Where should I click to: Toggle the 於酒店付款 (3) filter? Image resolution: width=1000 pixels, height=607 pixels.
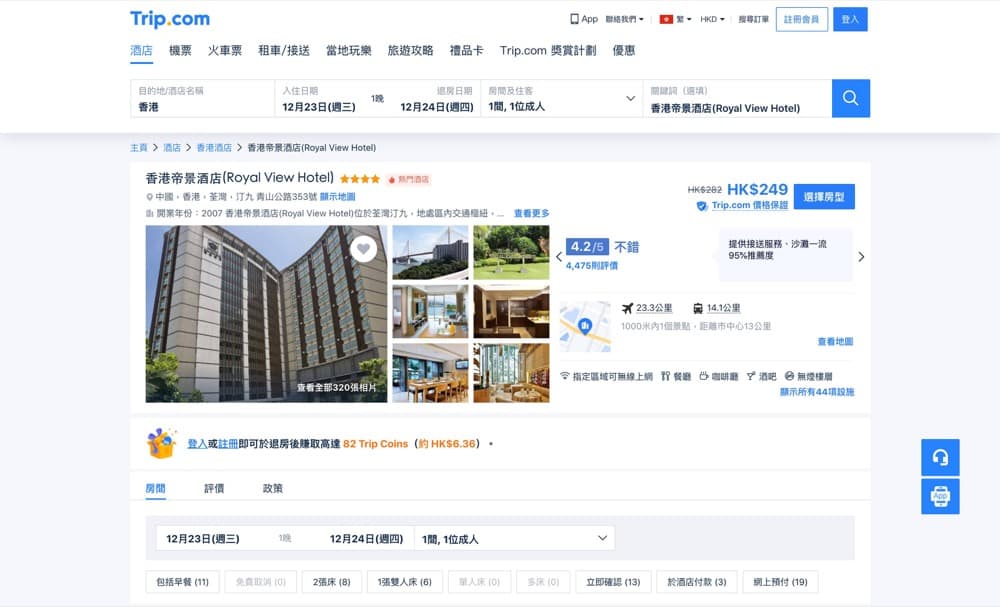(696, 582)
